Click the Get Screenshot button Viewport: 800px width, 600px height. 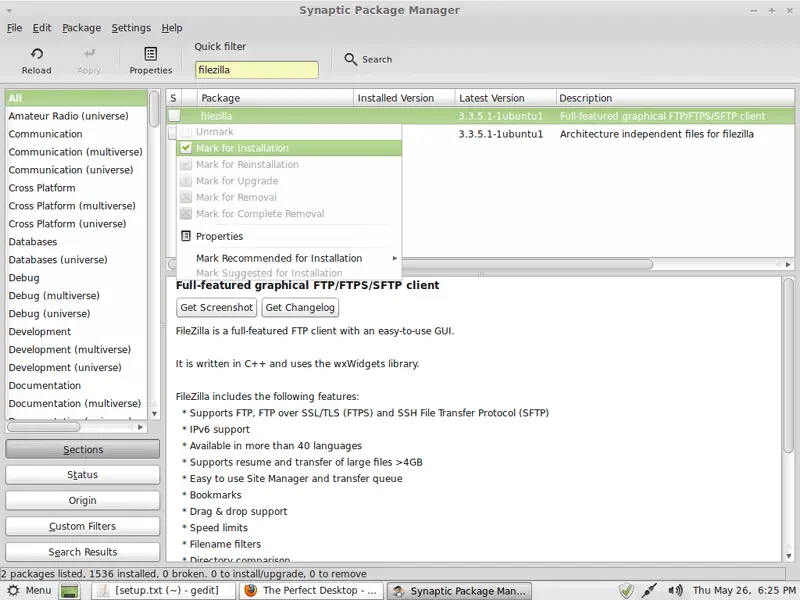tap(216, 307)
